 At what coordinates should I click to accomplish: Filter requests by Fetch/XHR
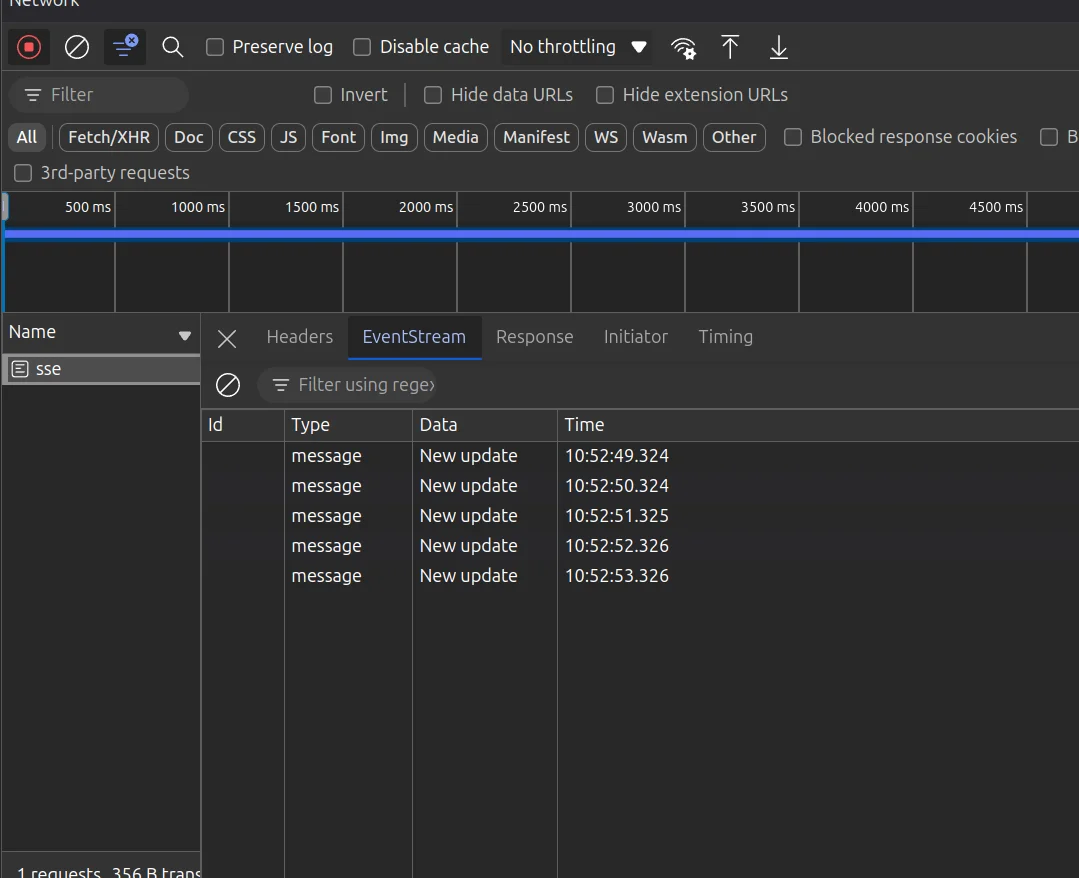pos(109,137)
